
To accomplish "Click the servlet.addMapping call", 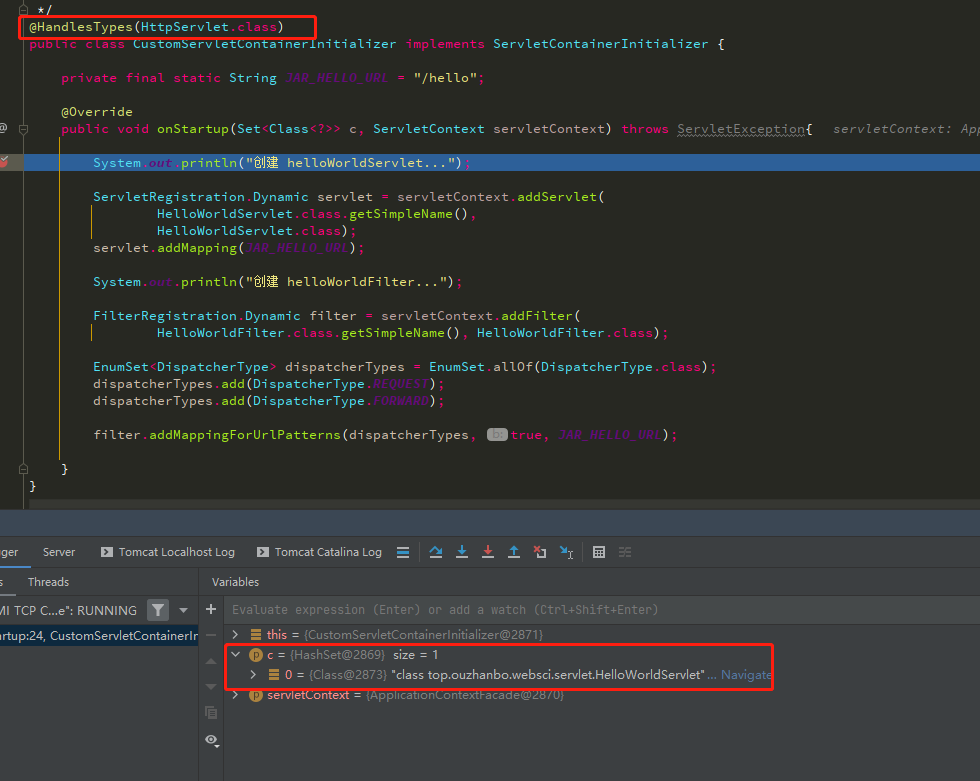I will click(x=228, y=247).
